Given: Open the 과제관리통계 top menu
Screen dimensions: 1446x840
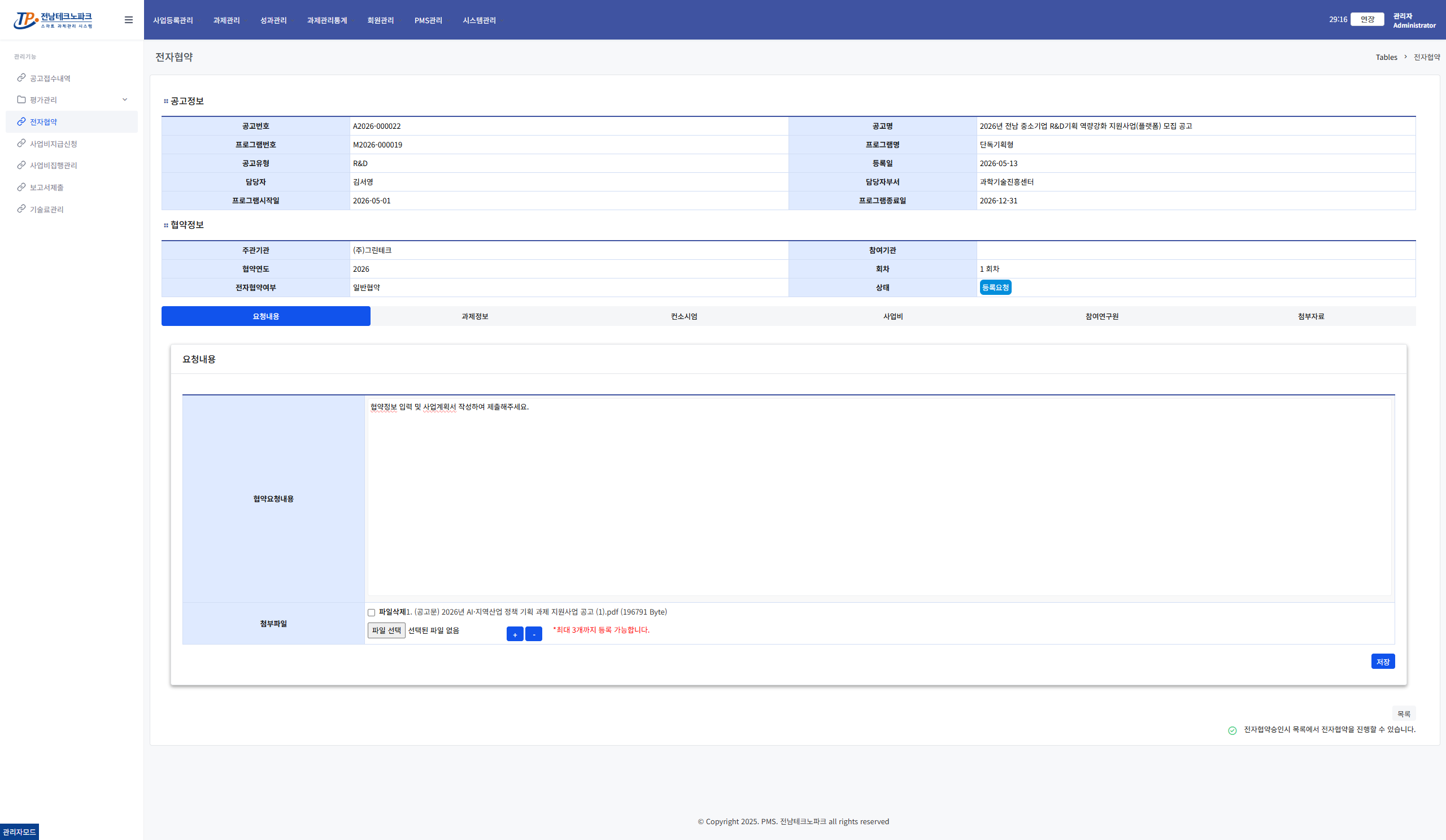Looking at the screenshot, I should 327,20.
